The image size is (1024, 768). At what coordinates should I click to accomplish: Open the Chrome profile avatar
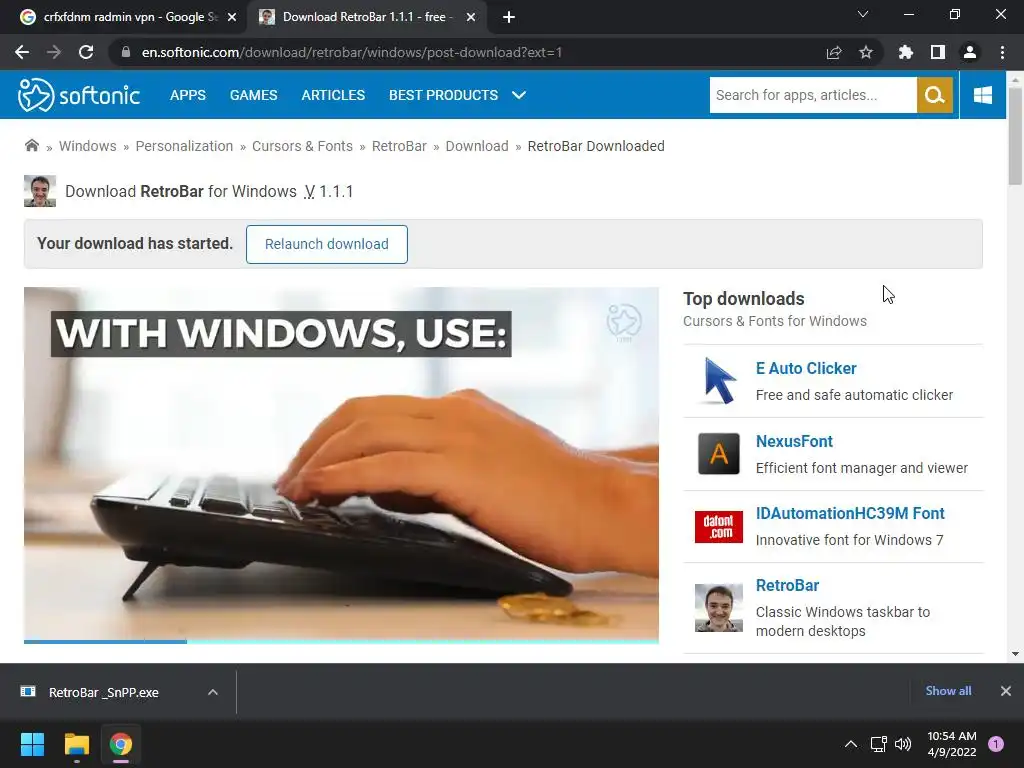coord(970,52)
